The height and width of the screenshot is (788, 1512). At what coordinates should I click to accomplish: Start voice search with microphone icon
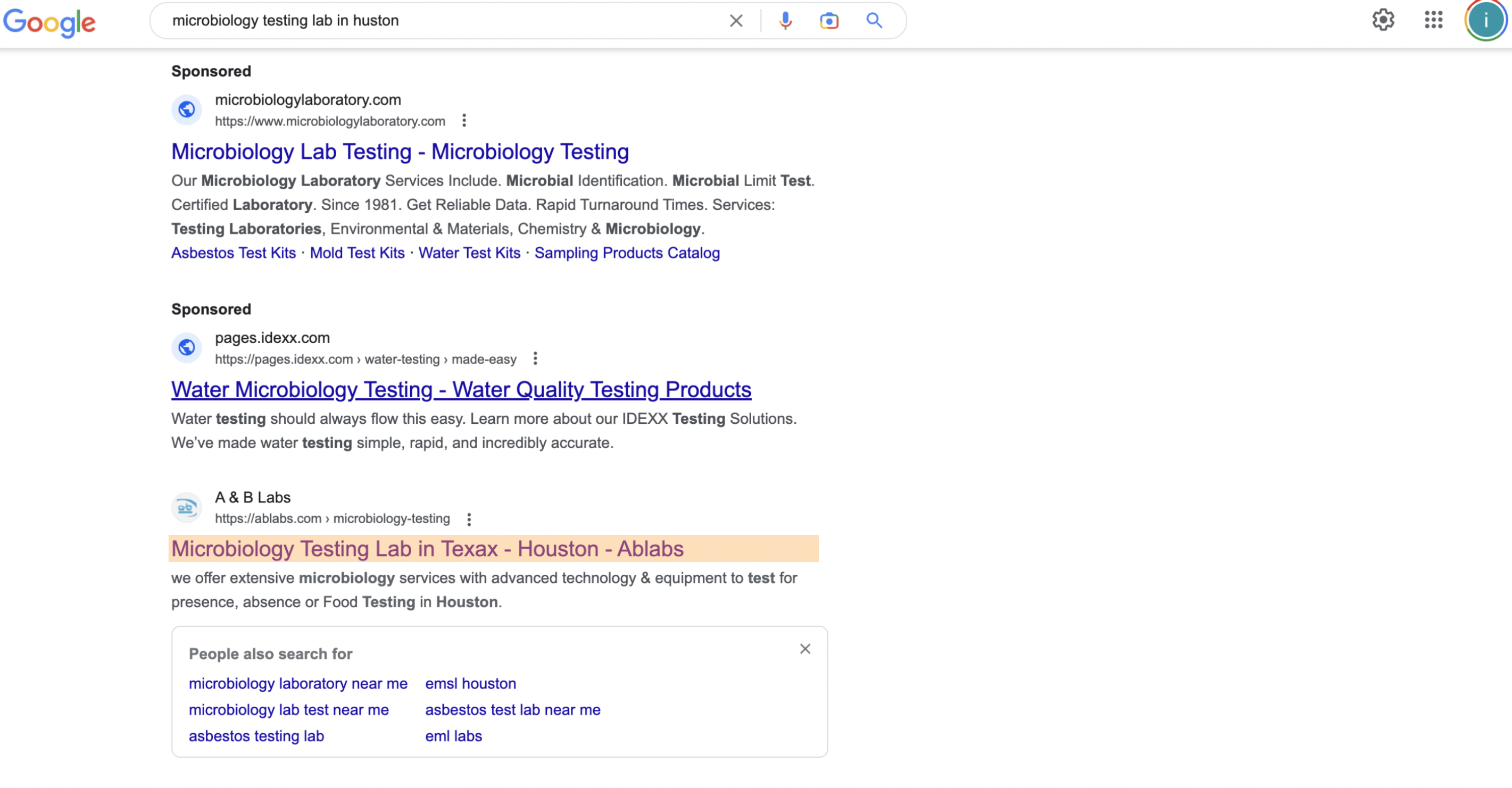click(785, 21)
